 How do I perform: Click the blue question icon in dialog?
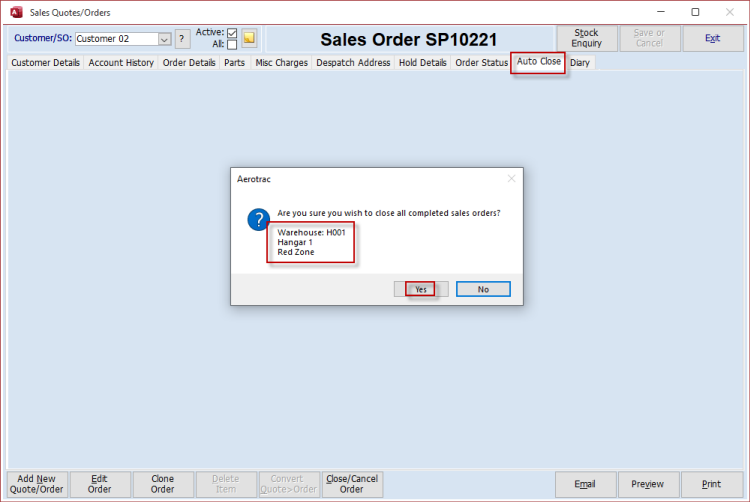click(x=258, y=221)
